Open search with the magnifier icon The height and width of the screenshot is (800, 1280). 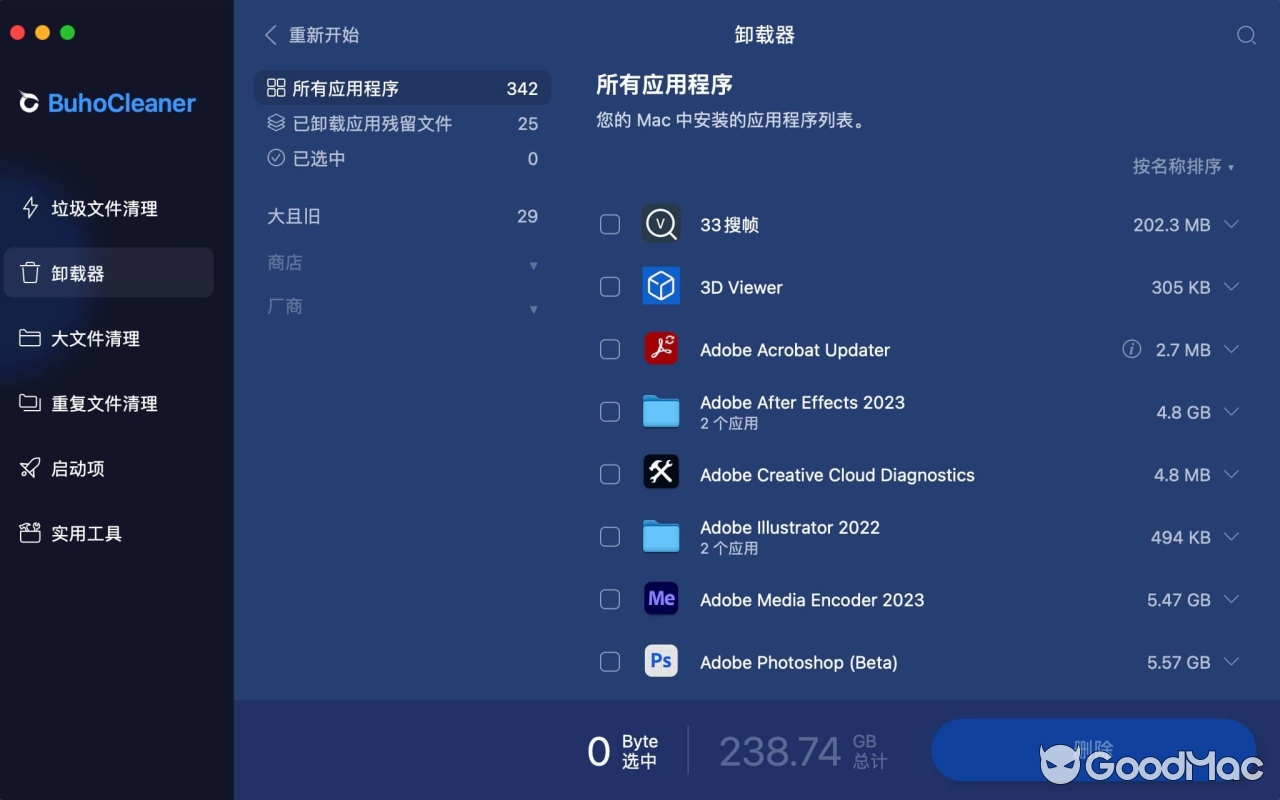(x=1246, y=34)
